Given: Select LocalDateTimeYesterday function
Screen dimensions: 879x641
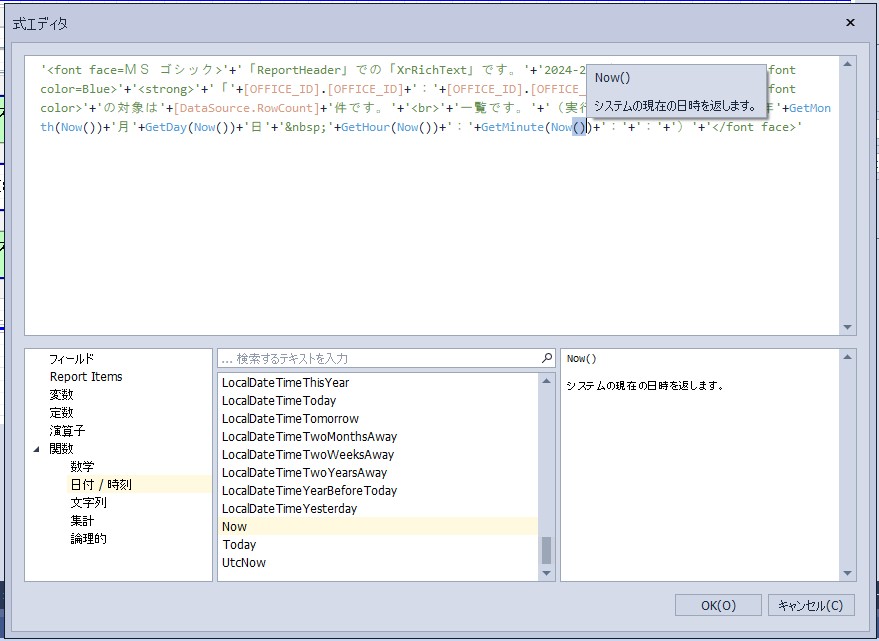Looking at the screenshot, I should [x=289, y=508].
